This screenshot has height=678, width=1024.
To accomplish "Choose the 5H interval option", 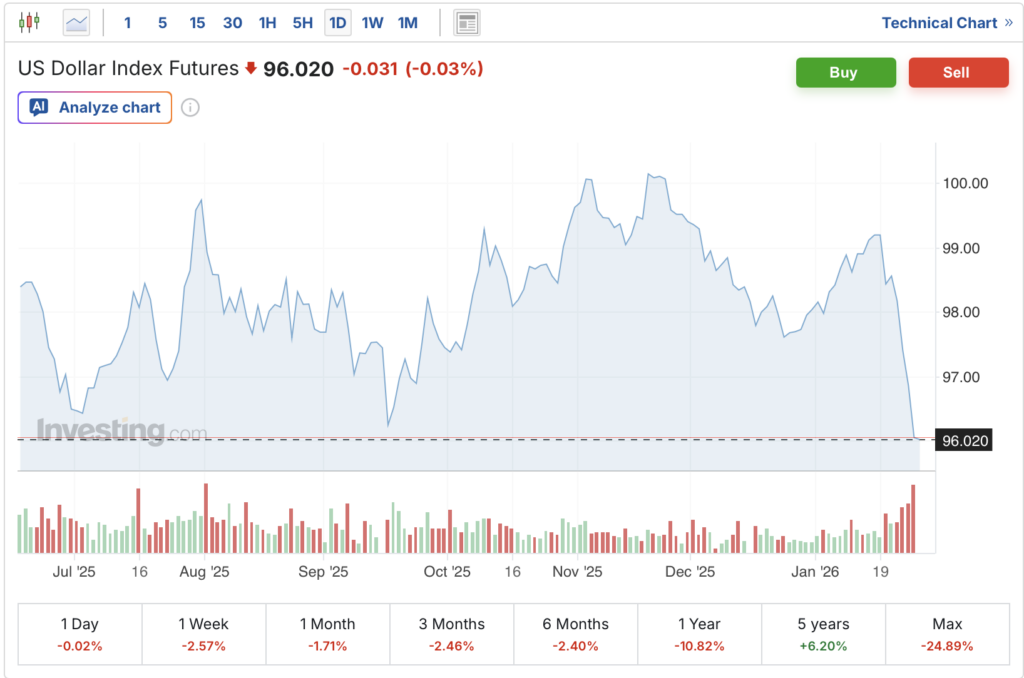I will pyautogui.click(x=302, y=22).
